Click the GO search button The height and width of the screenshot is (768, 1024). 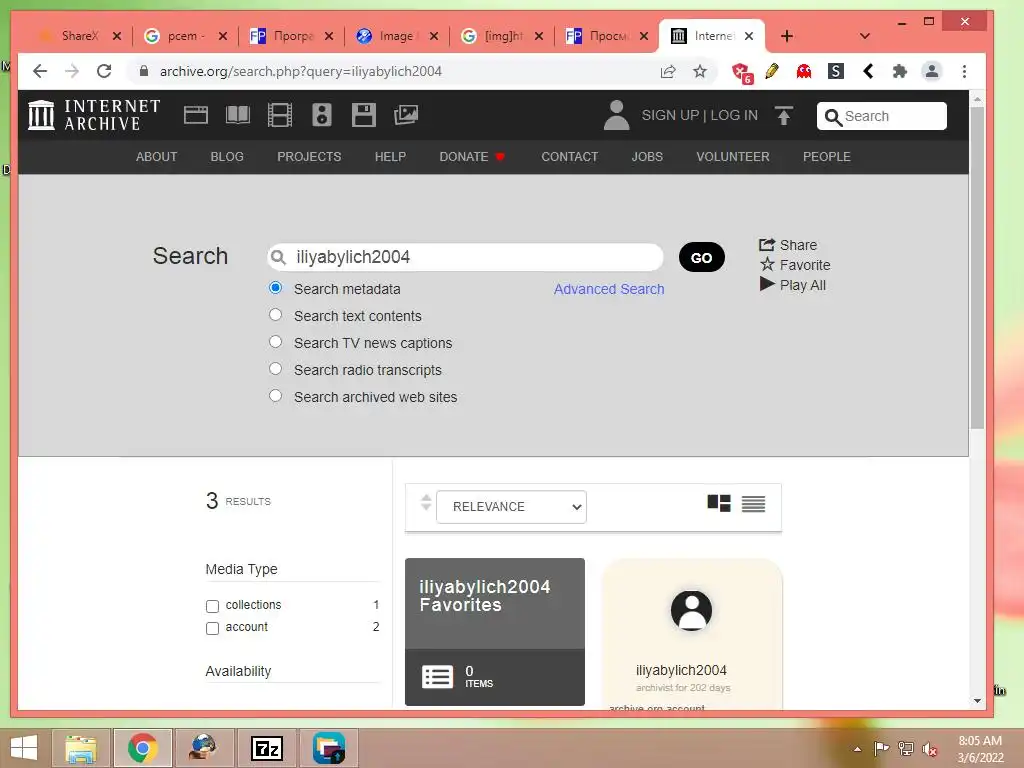[x=701, y=257]
